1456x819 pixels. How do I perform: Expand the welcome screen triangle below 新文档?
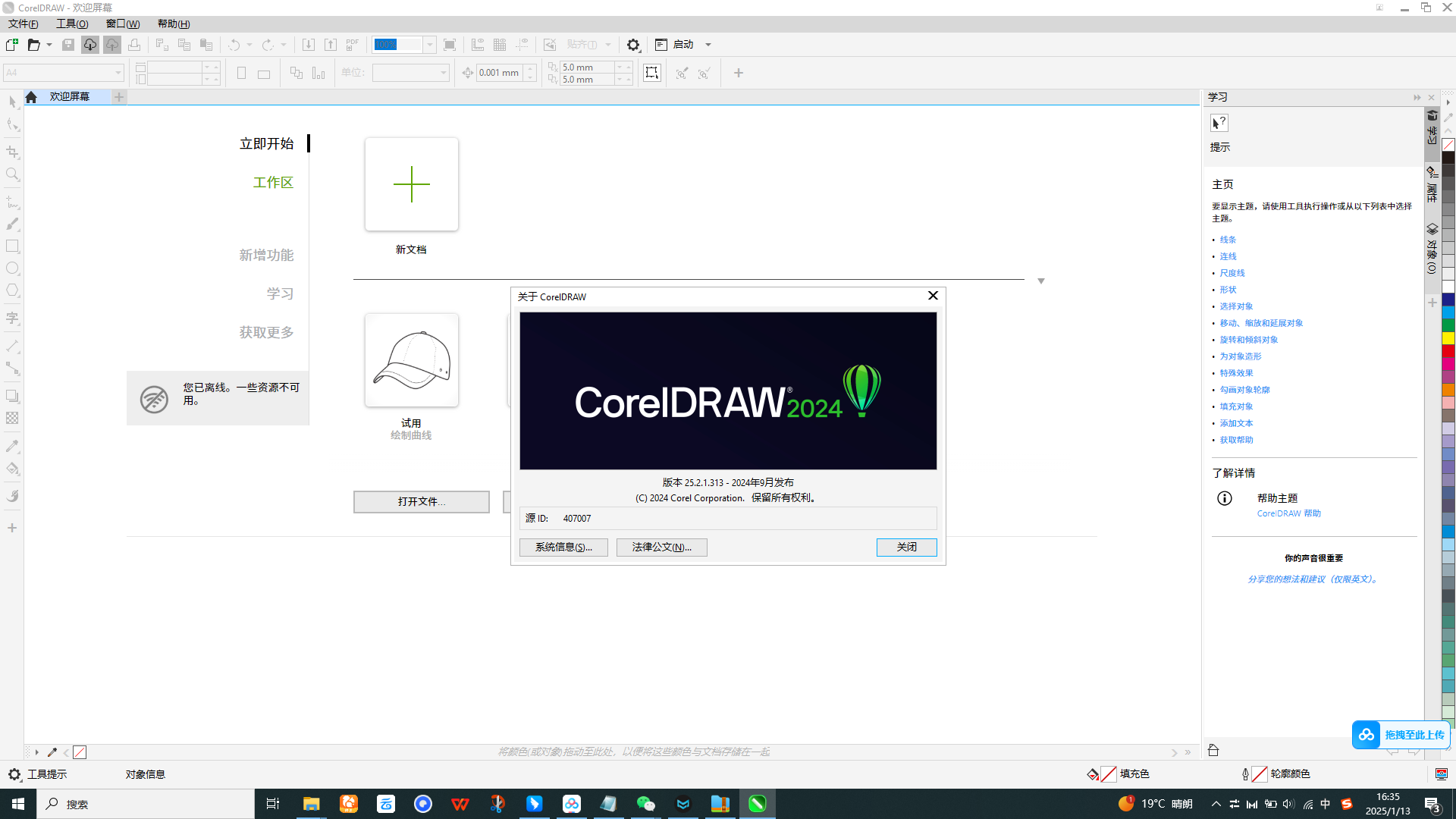(x=1041, y=281)
